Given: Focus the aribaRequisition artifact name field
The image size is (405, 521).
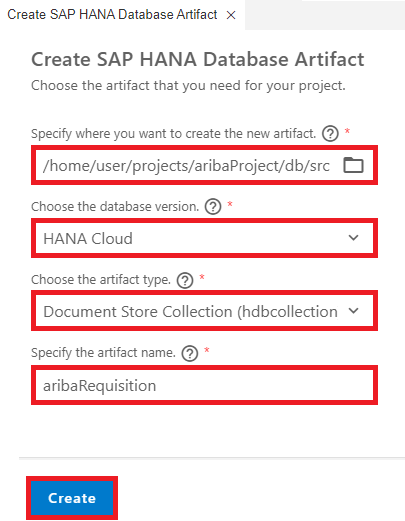Looking at the screenshot, I should coord(204,385).
